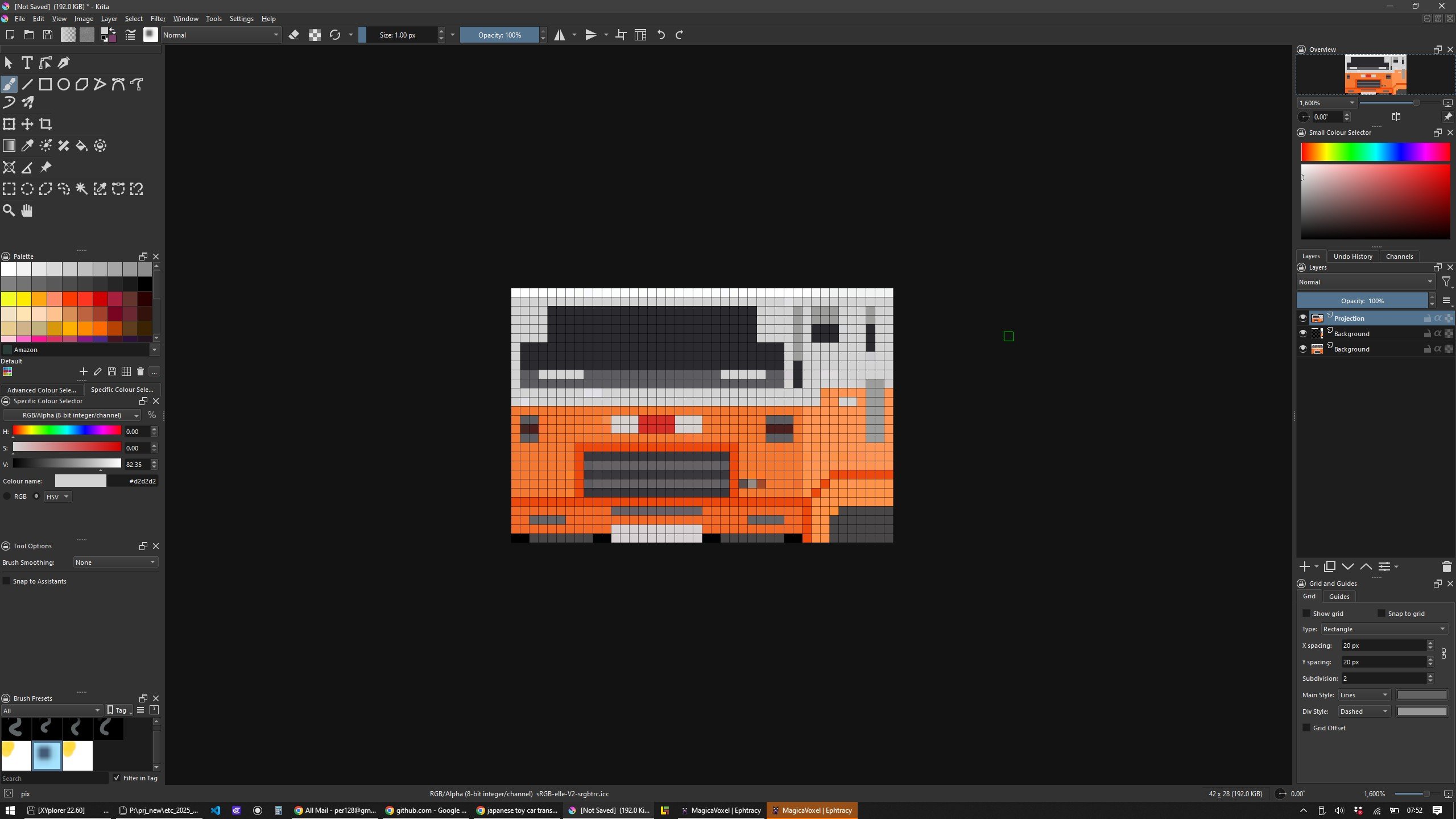Toggle horizontal mirror tool
1456x819 pixels.
tap(560, 35)
